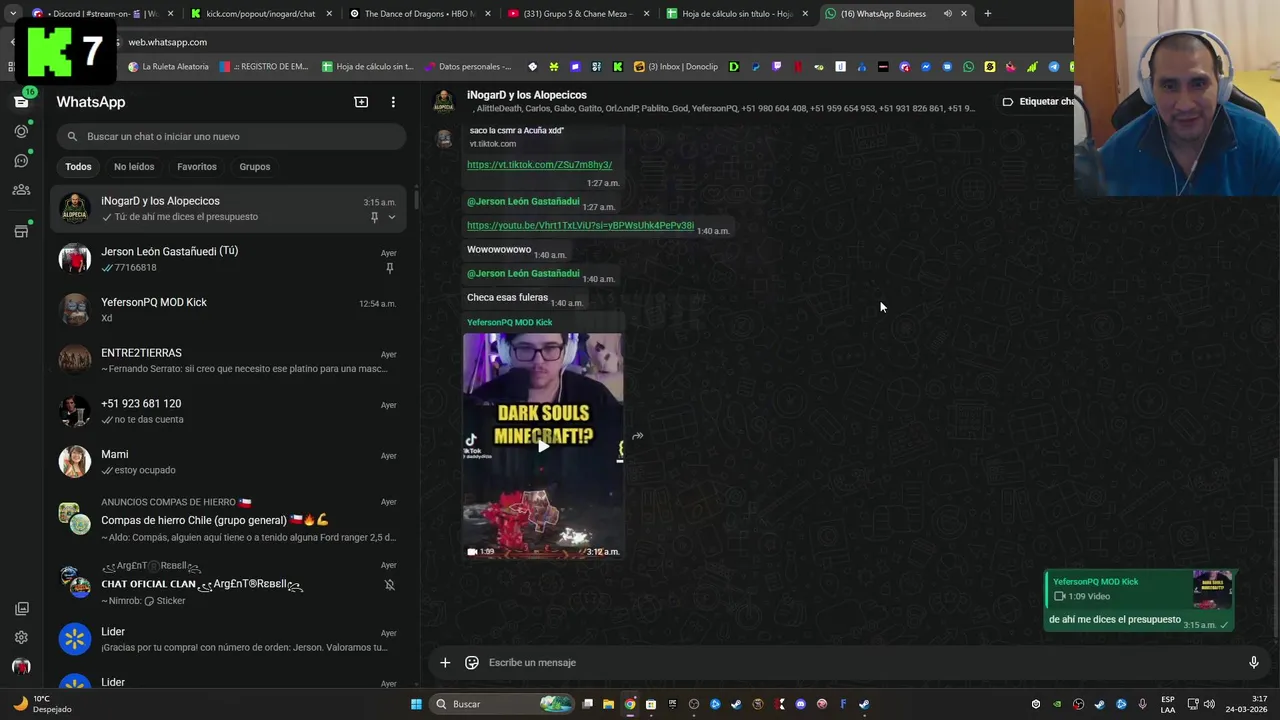1280x720 pixels.
Task: Expand options chevron on iNogarD chat row
Action: (x=392, y=217)
